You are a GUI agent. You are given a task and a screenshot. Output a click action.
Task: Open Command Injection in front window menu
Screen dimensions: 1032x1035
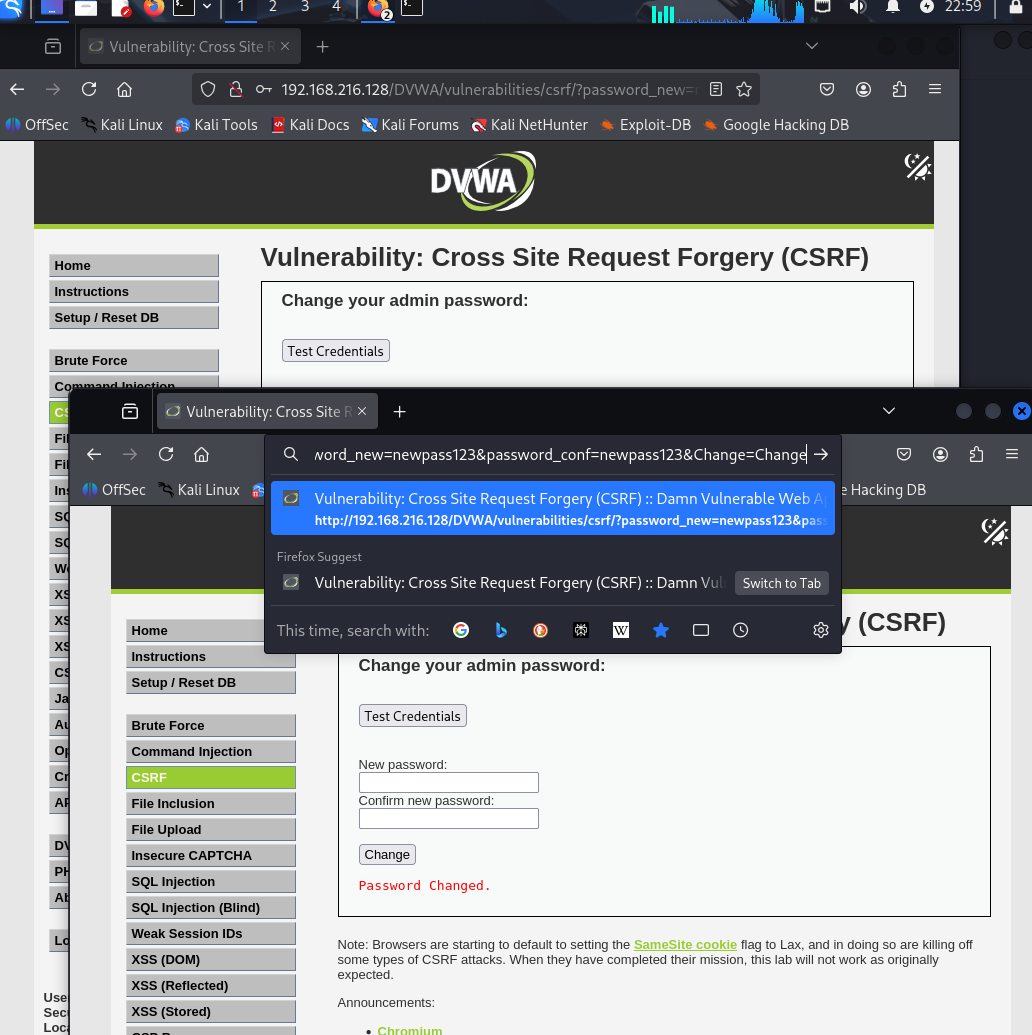pos(211,752)
